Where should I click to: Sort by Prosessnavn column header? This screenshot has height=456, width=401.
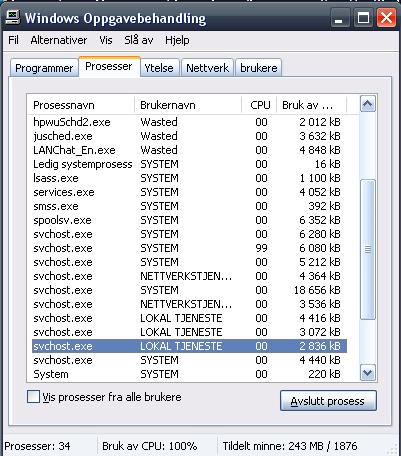[x=80, y=105]
